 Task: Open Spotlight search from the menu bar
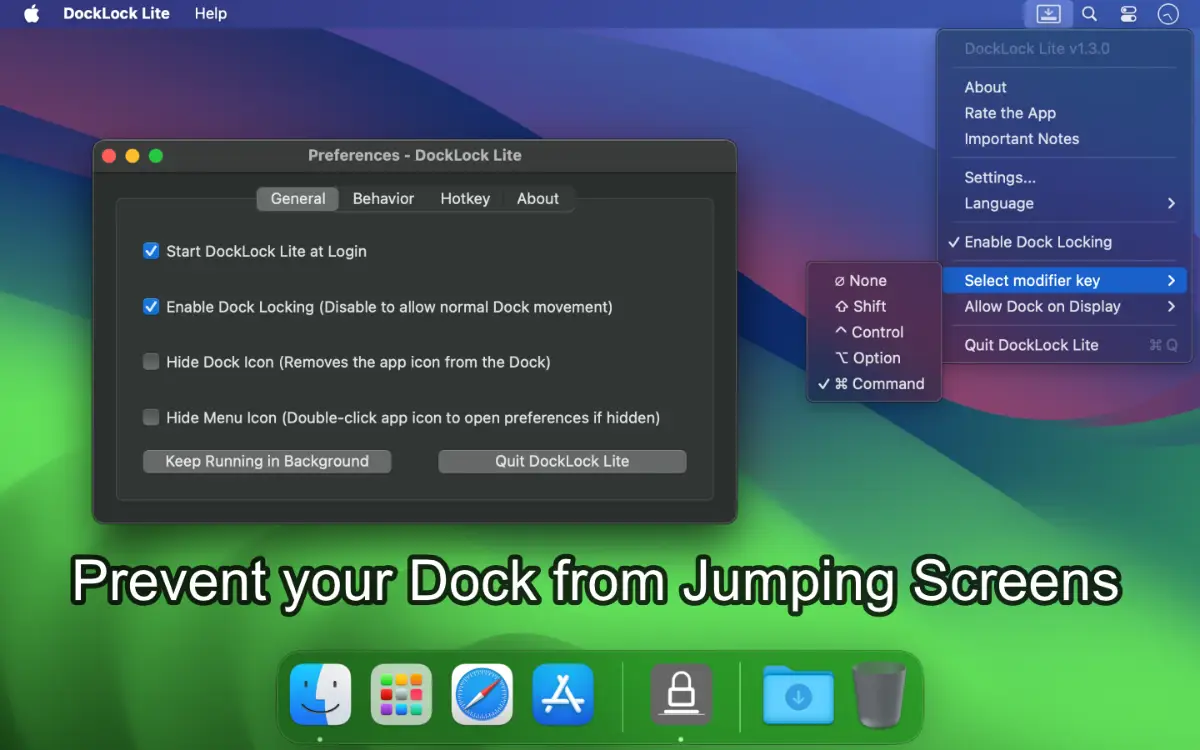(1089, 13)
